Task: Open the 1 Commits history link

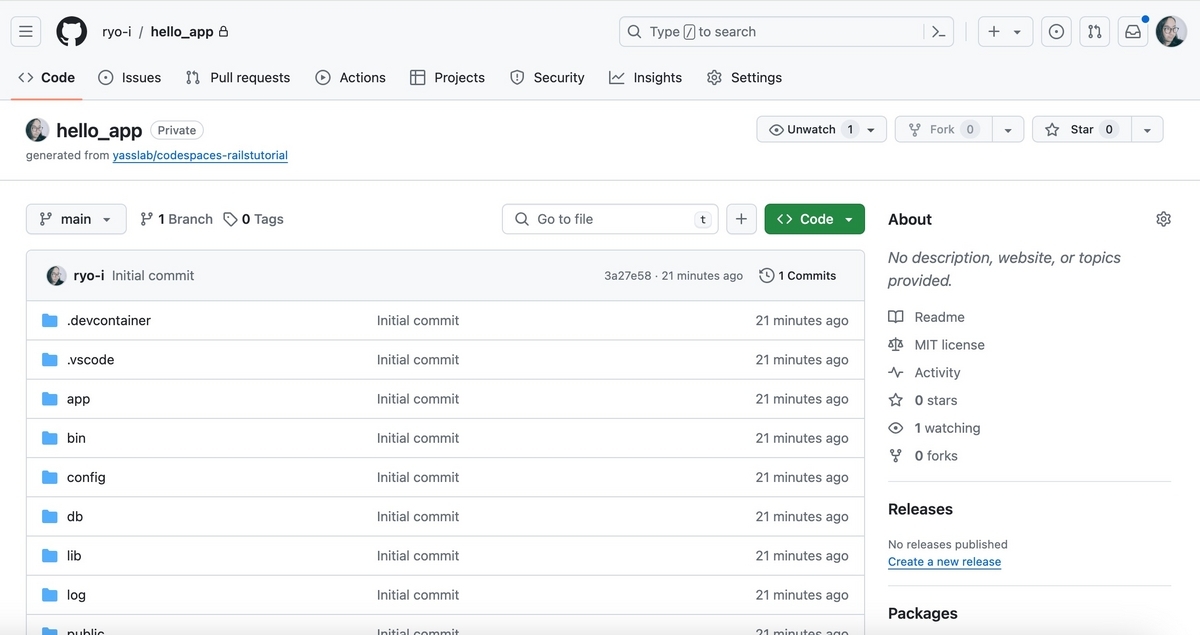Action: click(797, 275)
